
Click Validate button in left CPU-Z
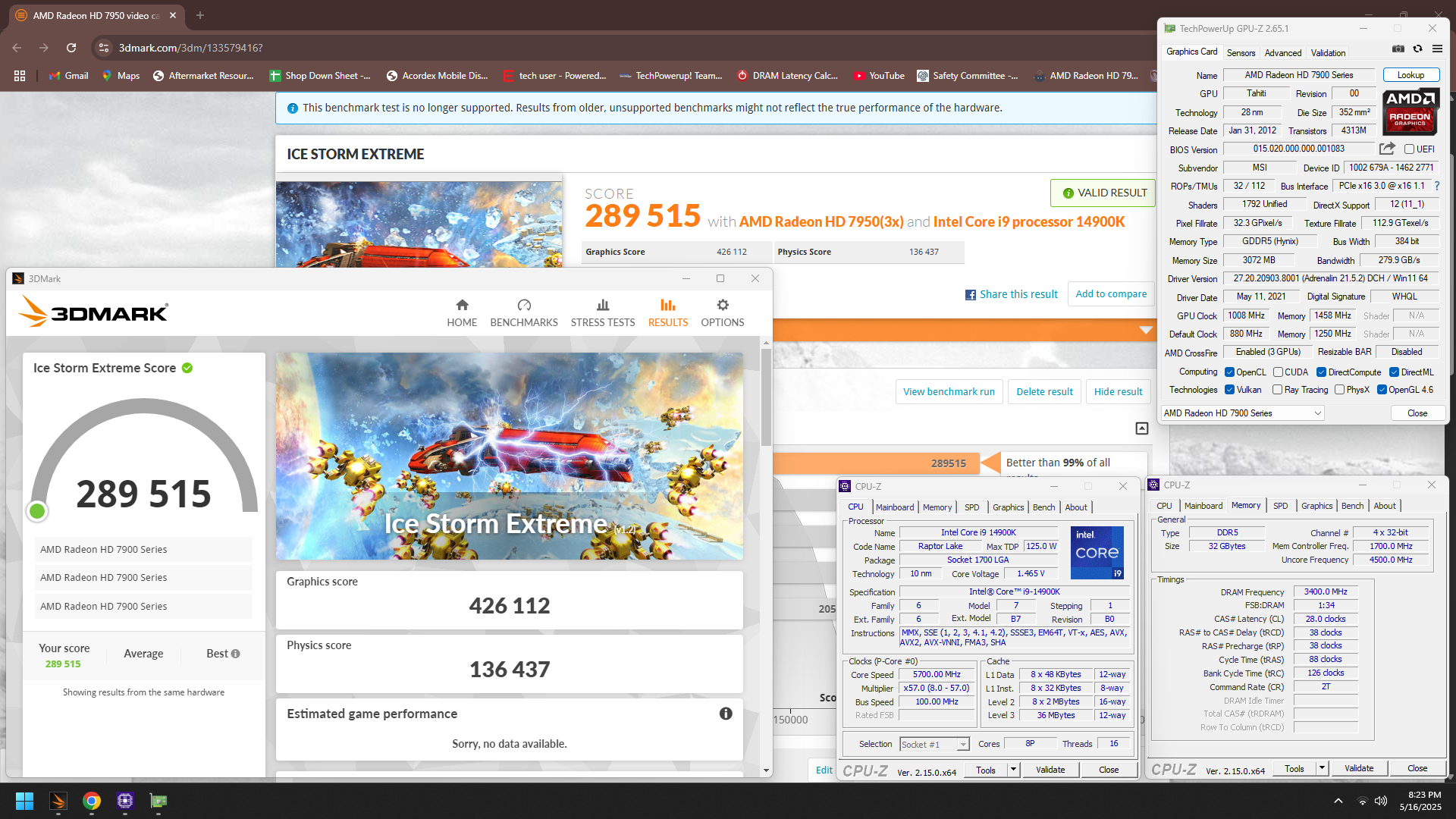1050,770
